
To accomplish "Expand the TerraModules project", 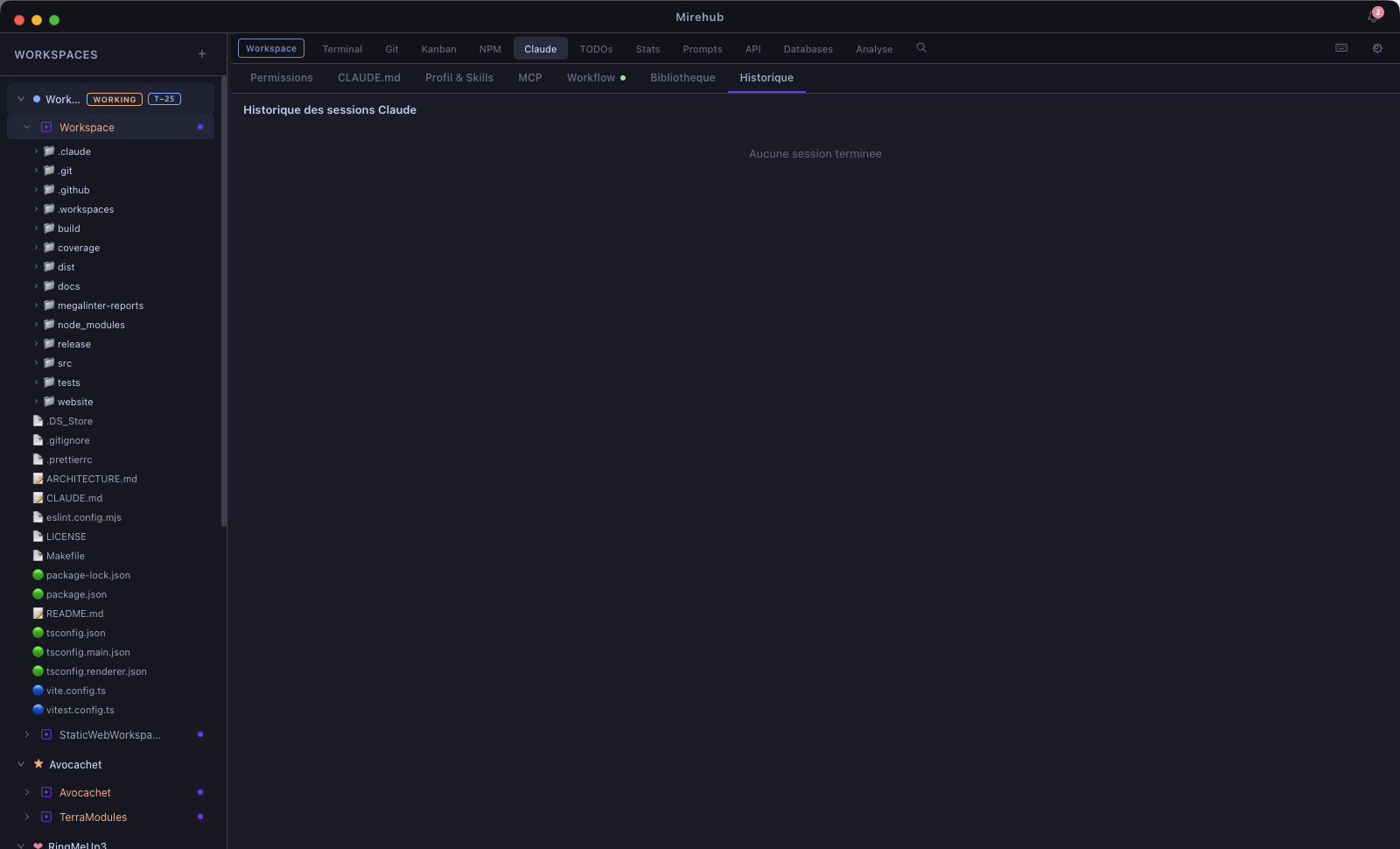I will click(x=27, y=817).
